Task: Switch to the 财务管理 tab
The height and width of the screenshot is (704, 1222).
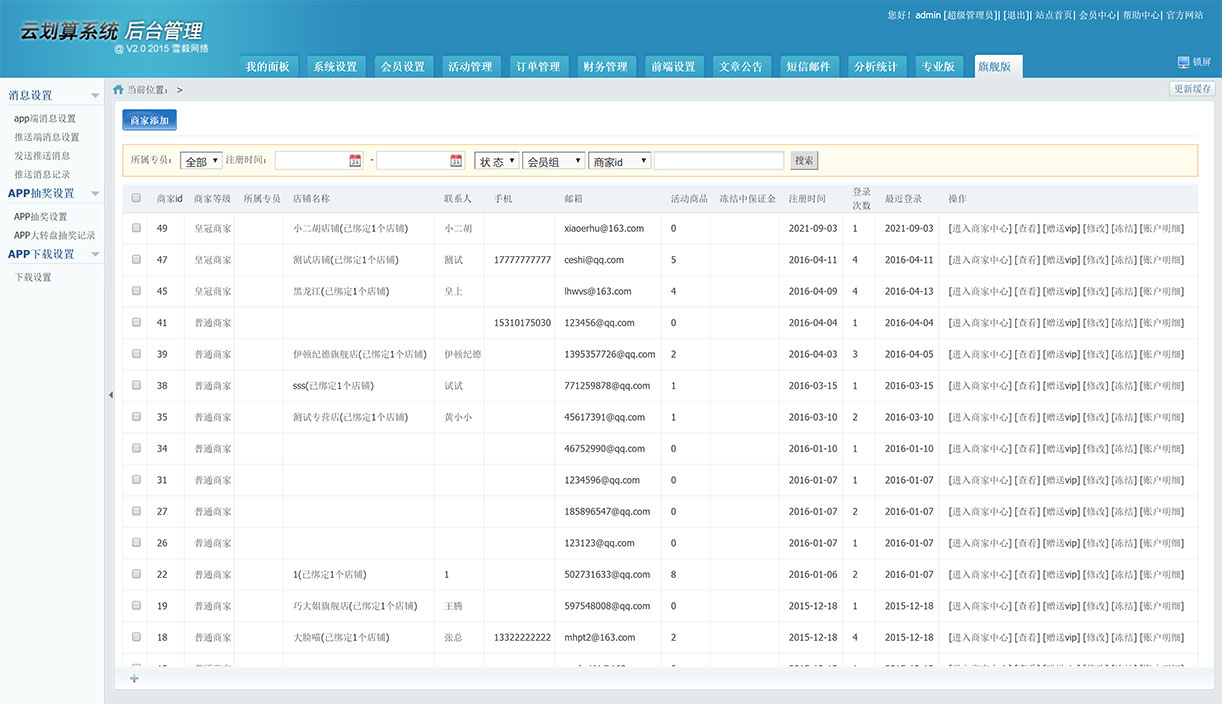Action: click(x=605, y=67)
